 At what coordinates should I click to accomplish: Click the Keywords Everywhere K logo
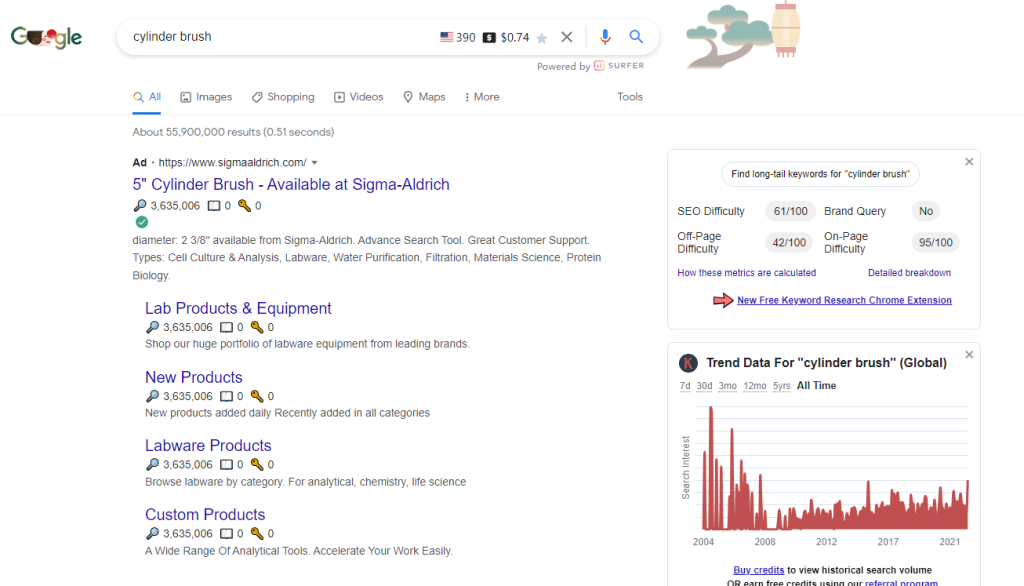pyautogui.click(x=688, y=363)
